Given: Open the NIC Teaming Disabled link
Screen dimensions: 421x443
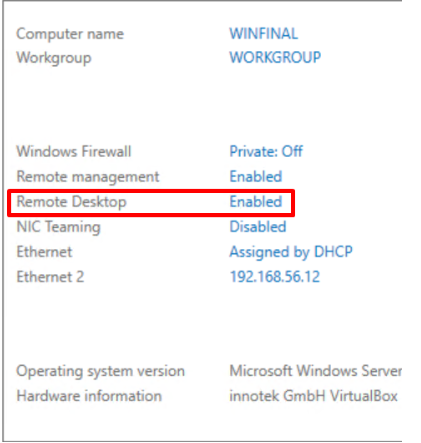Looking at the screenshot, I should 258,227.
